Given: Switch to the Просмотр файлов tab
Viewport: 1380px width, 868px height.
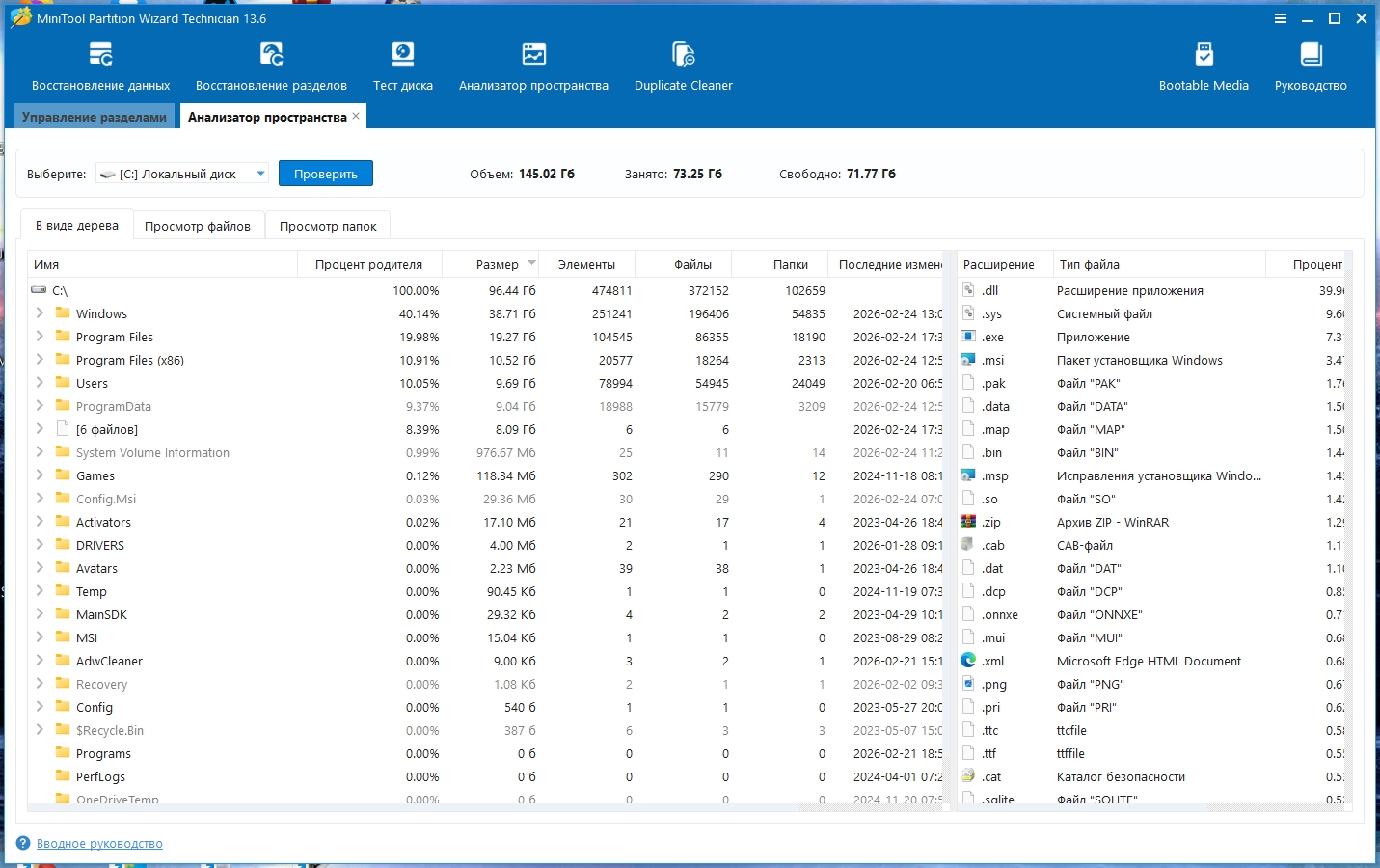Looking at the screenshot, I should pos(198,226).
